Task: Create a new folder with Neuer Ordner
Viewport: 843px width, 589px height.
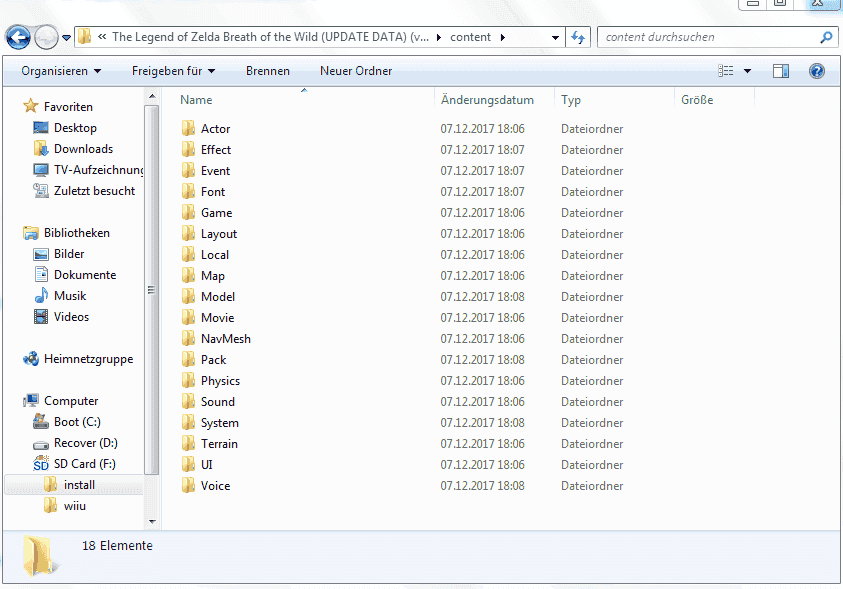Action: coord(356,71)
